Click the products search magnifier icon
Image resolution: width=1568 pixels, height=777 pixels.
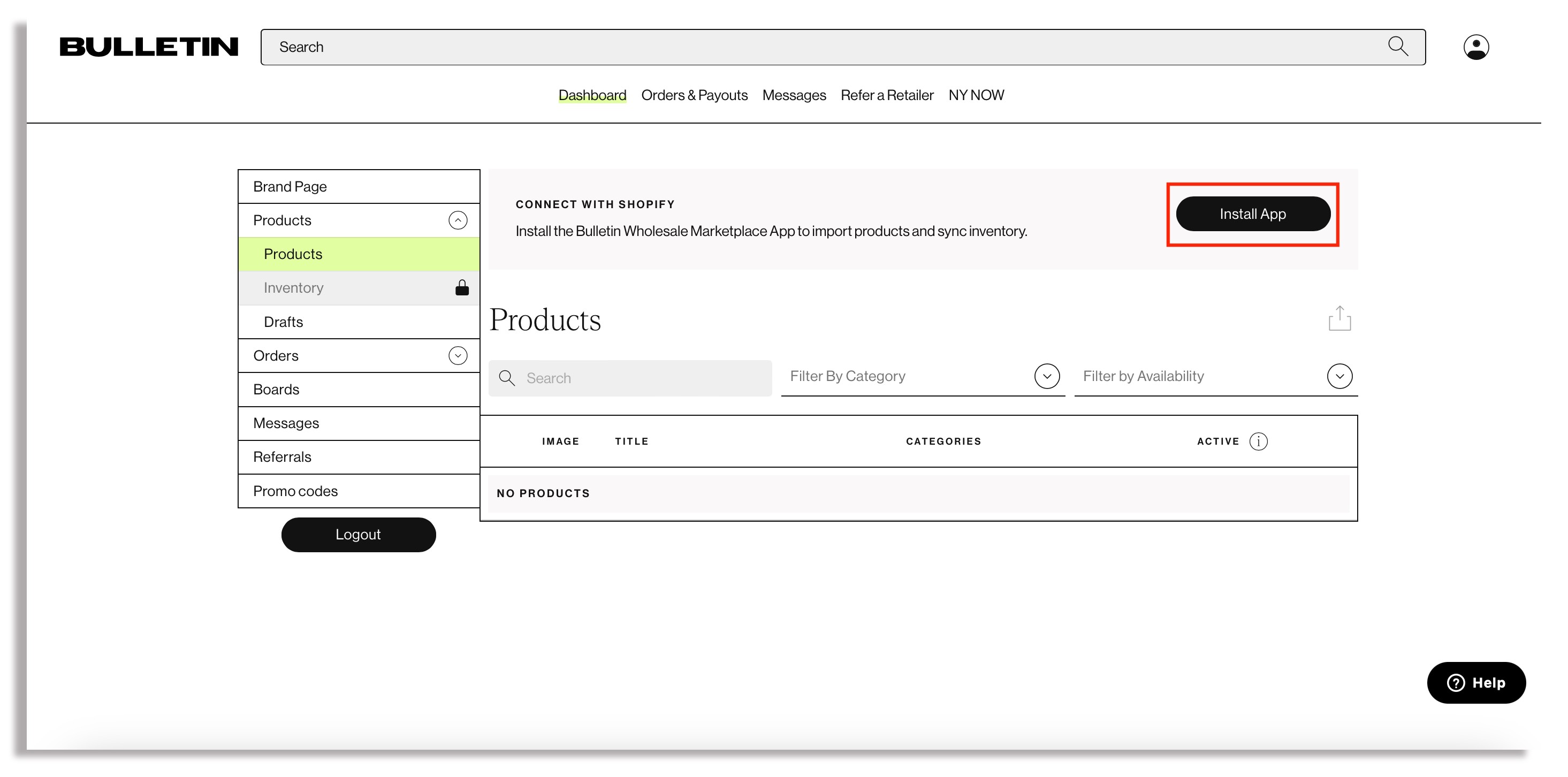(x=506, y=378)
